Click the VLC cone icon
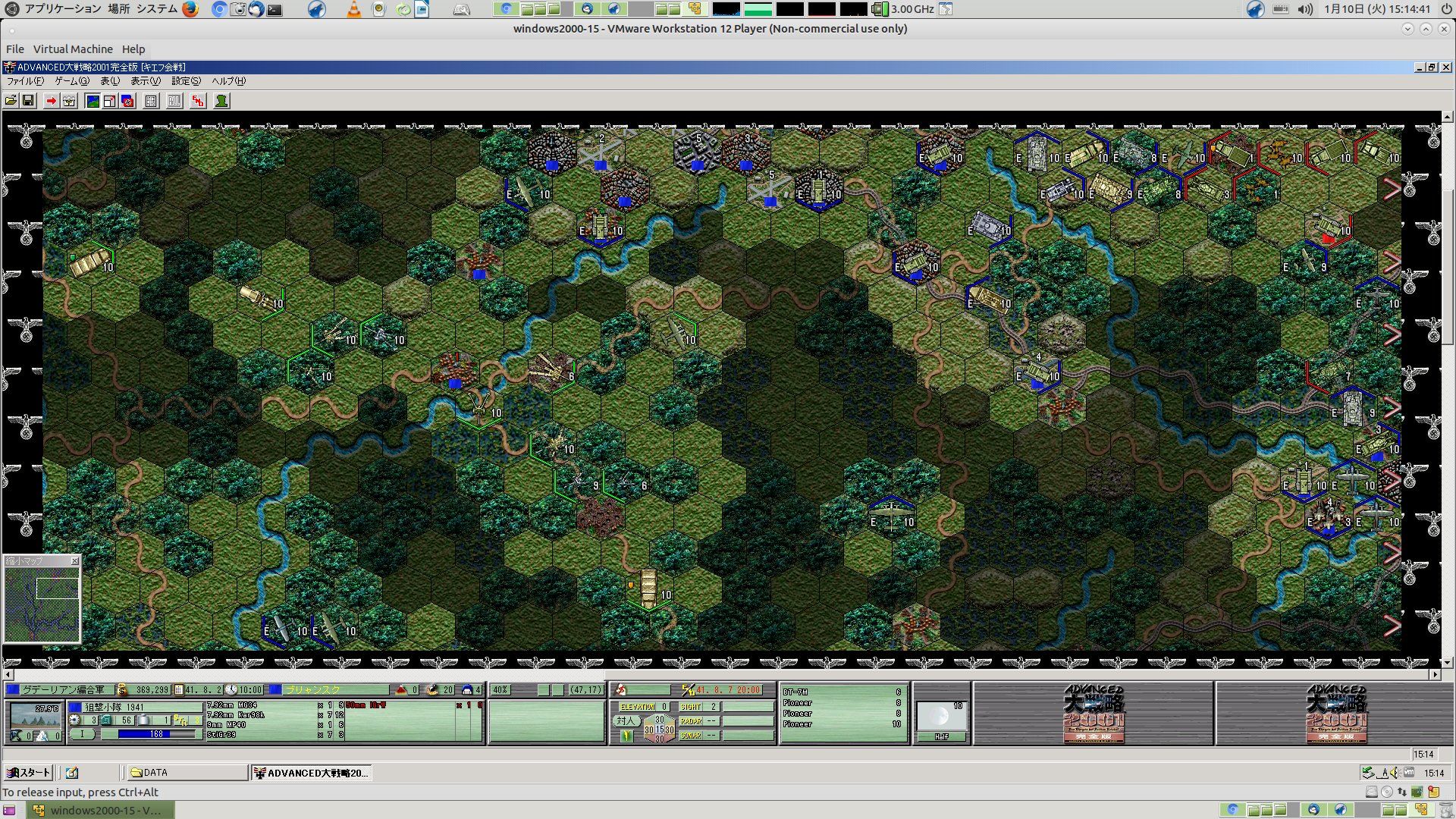 click(x=353, y=9)
